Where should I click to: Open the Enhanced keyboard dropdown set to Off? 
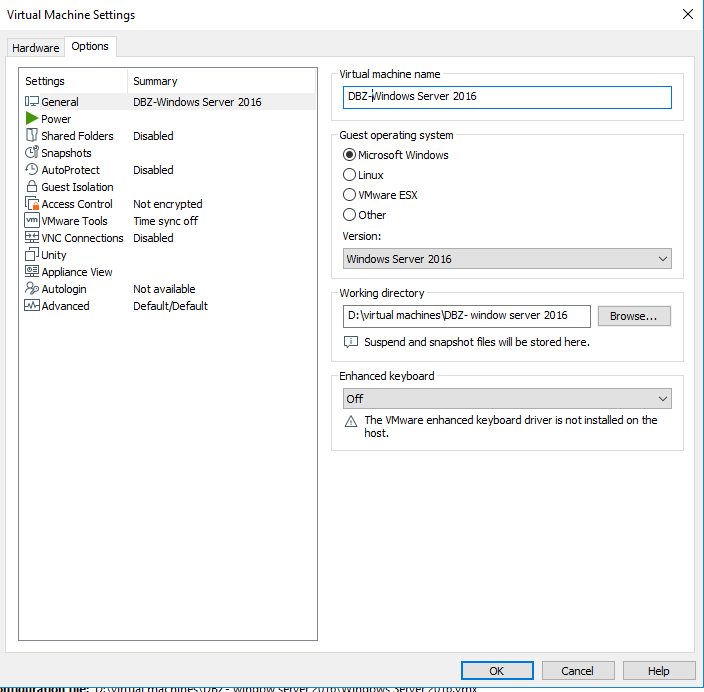click(507, 399)
